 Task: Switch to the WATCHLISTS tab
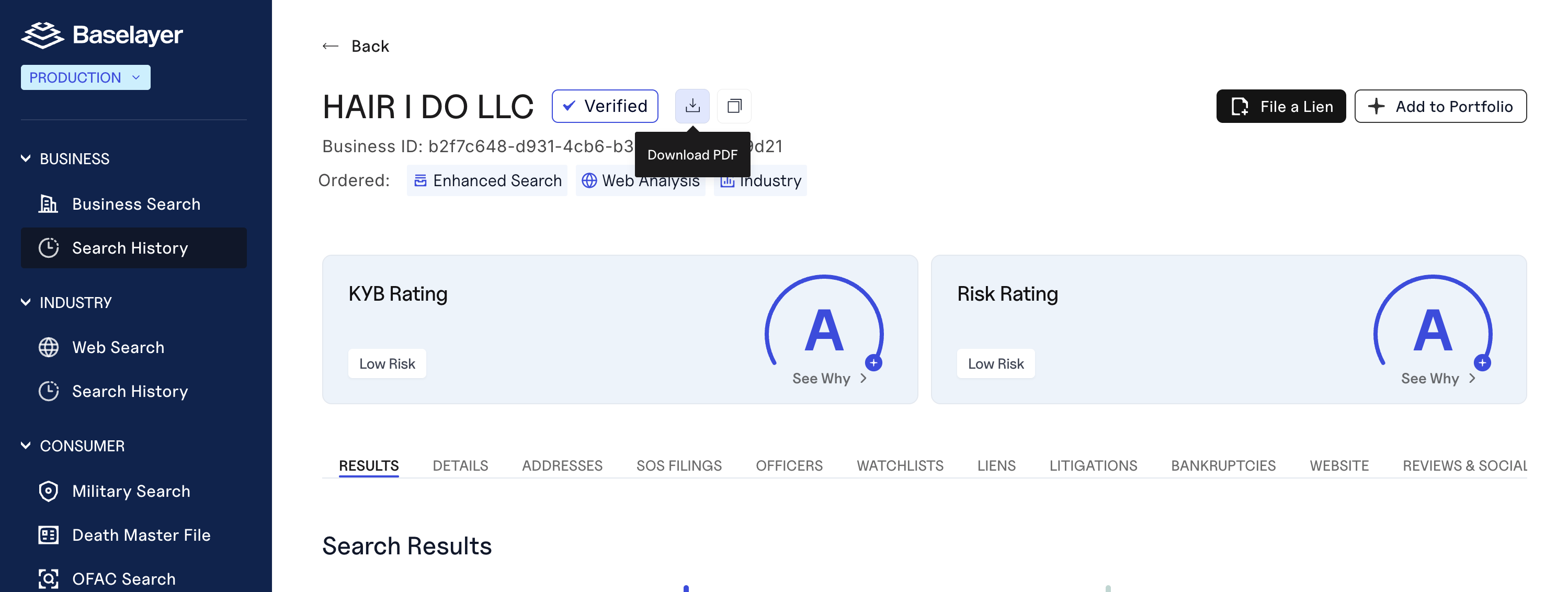coord(900,465)
